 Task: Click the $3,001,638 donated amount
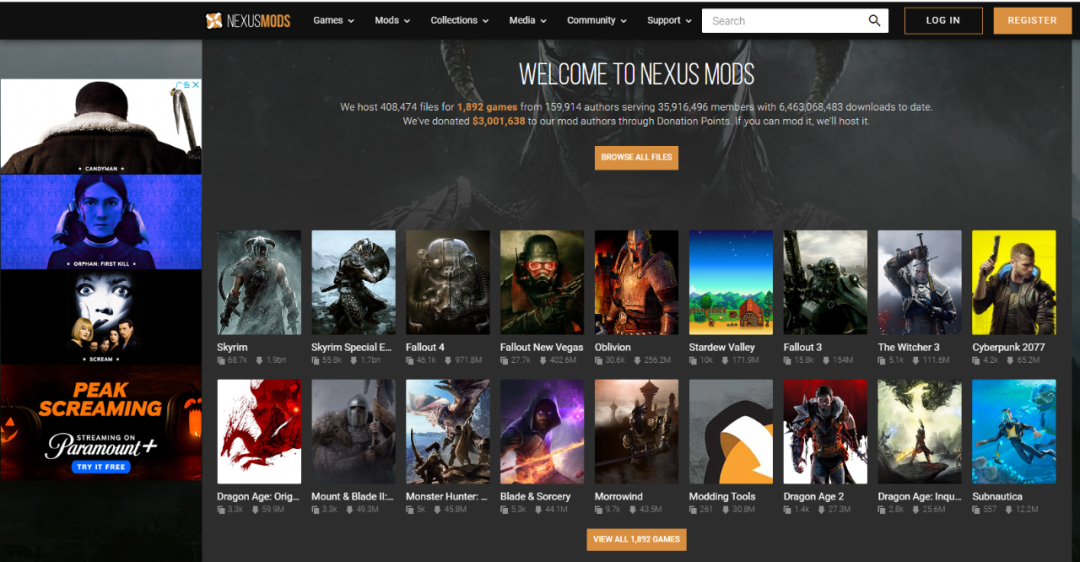499,121
